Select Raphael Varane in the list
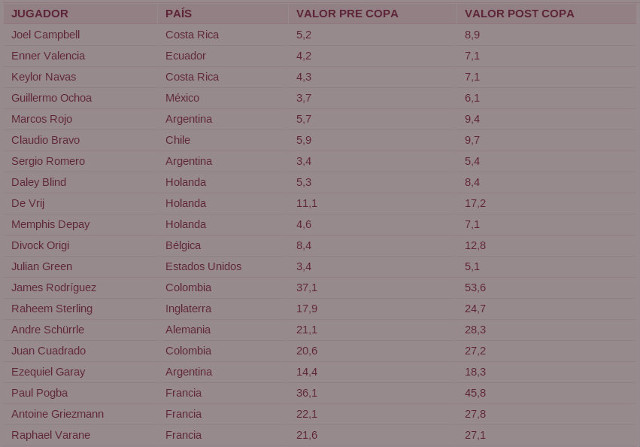This screenshot has height=447, width=640. pos(50,435)
